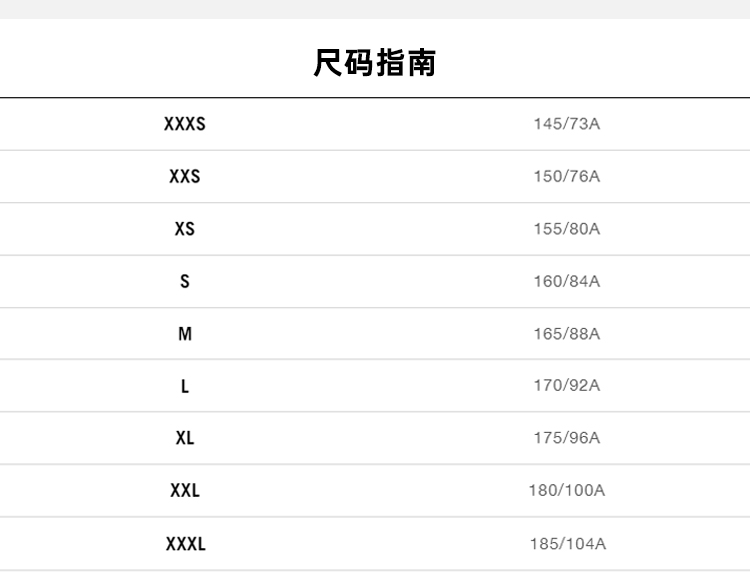
Task: Click the 145/73A measurement value
Action: [567, 124]
